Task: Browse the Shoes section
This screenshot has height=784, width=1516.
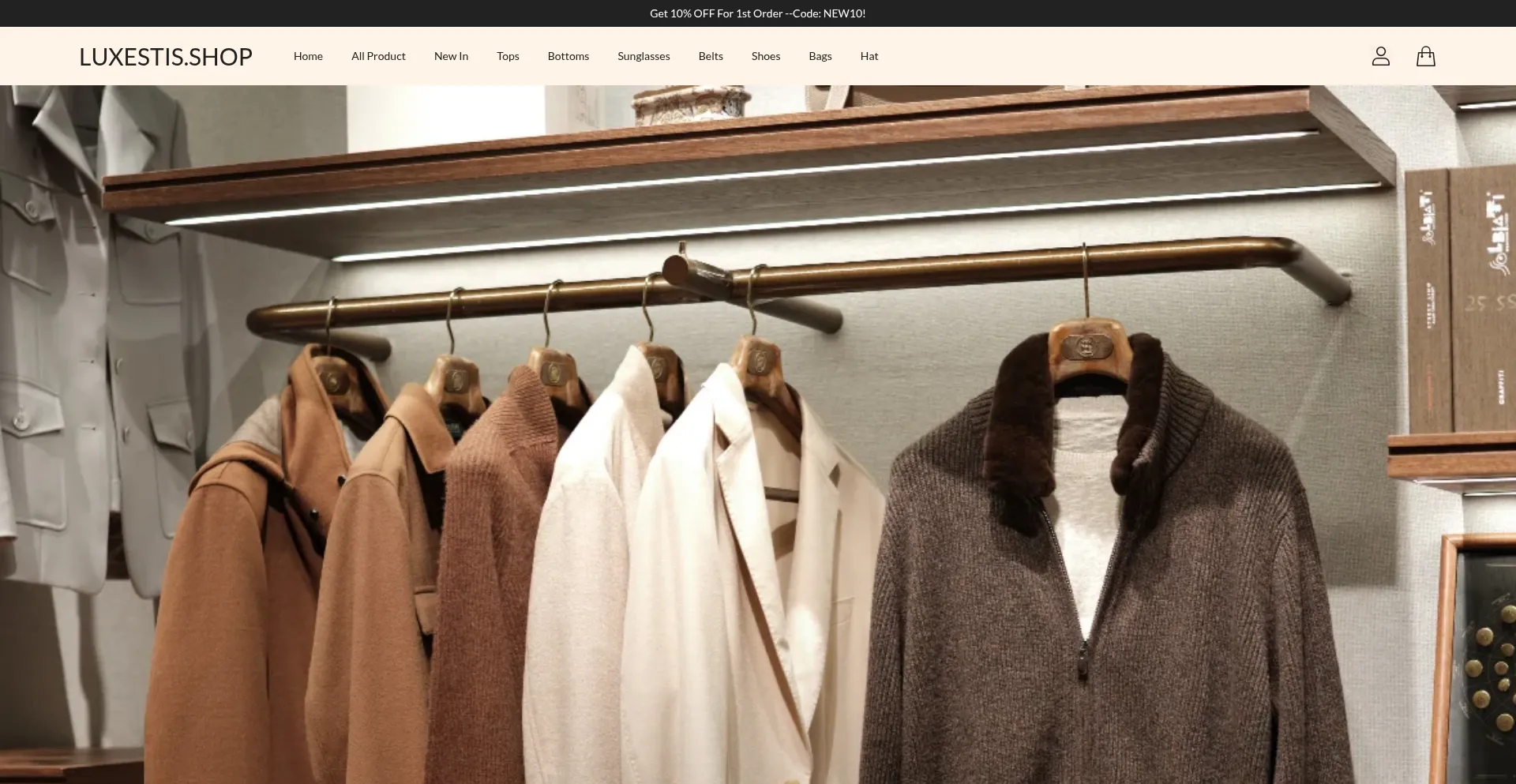Action: 765,55
